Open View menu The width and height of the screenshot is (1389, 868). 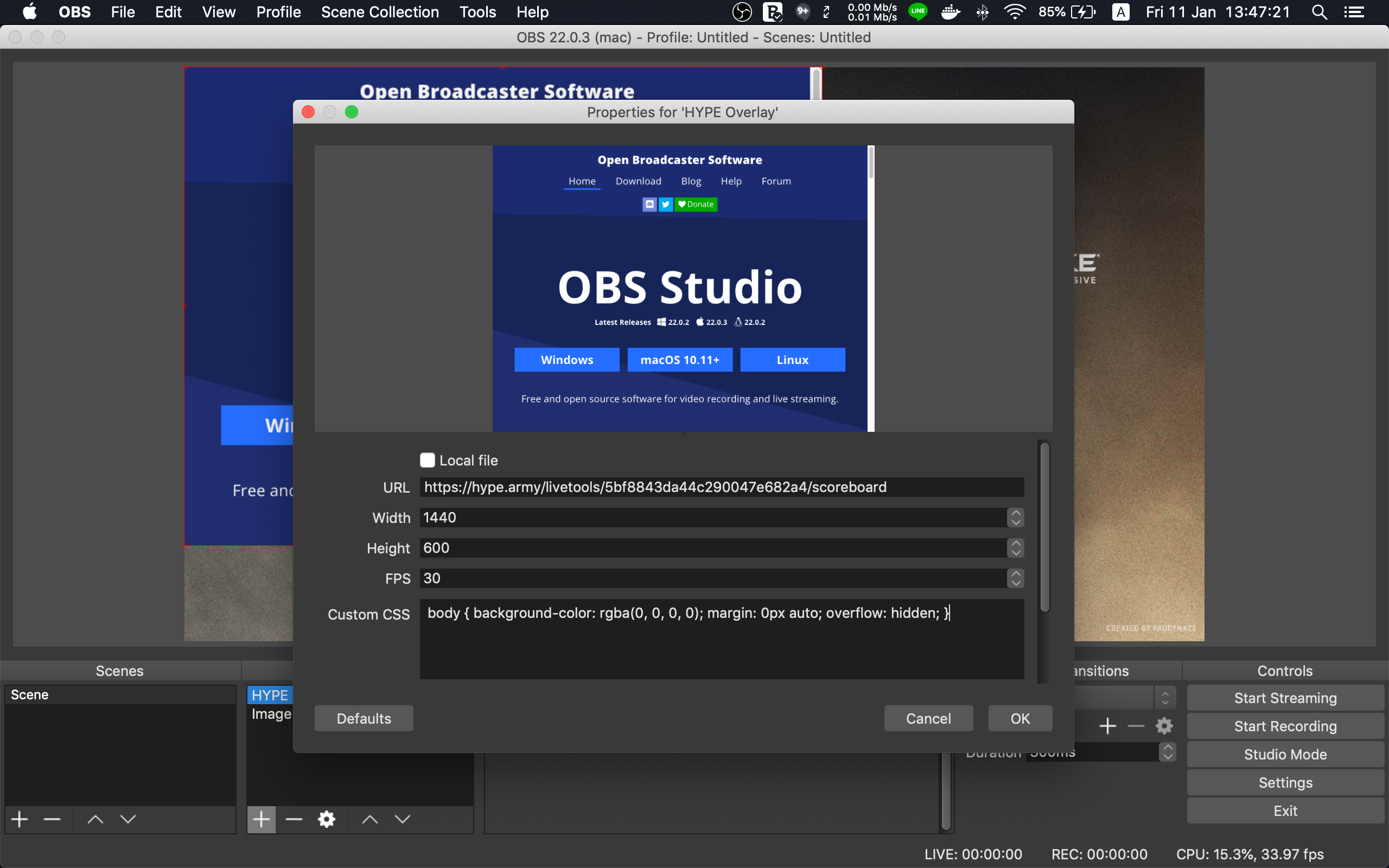(x=219, y=12)
